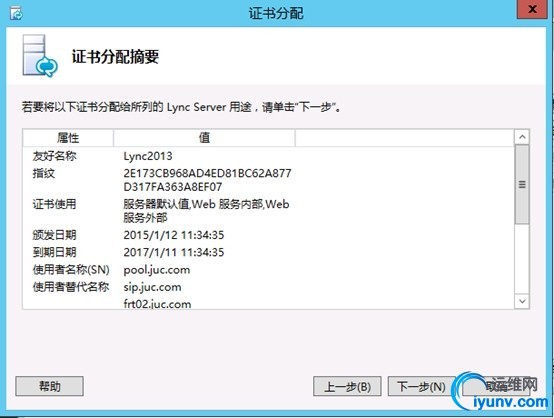Screen dimensions: 554x418
Task: Select frt02.juc.com entry in list
Action: tap(157, 304)
